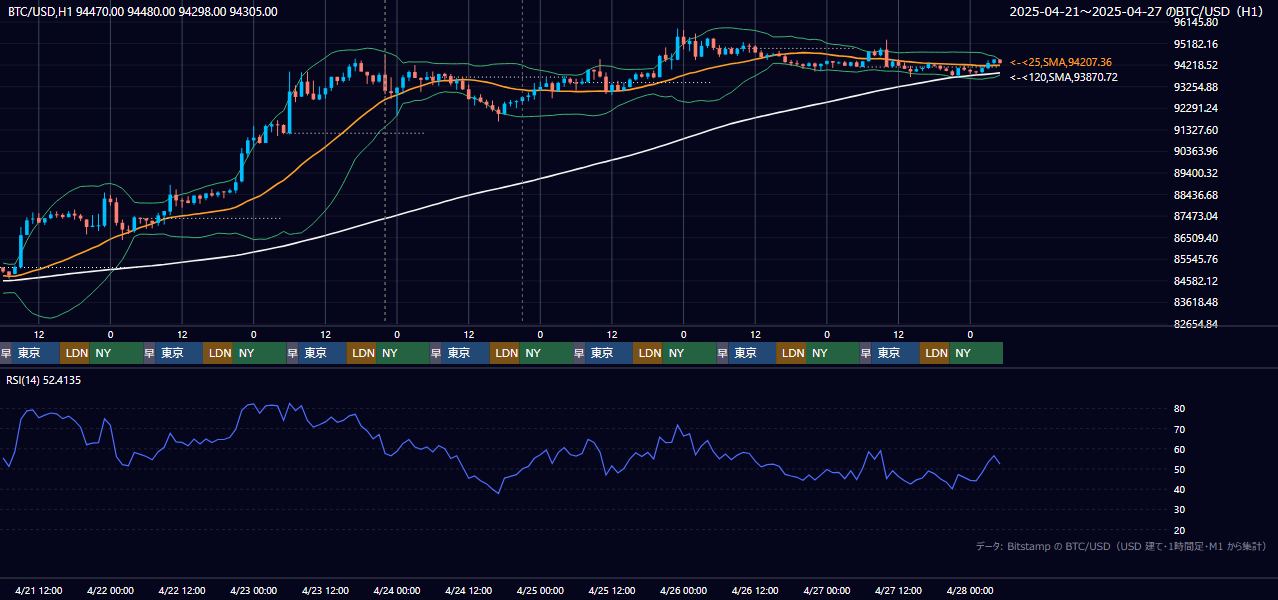
Task: Click the RSI axis value 30
Action: [x=1179, y=510]
